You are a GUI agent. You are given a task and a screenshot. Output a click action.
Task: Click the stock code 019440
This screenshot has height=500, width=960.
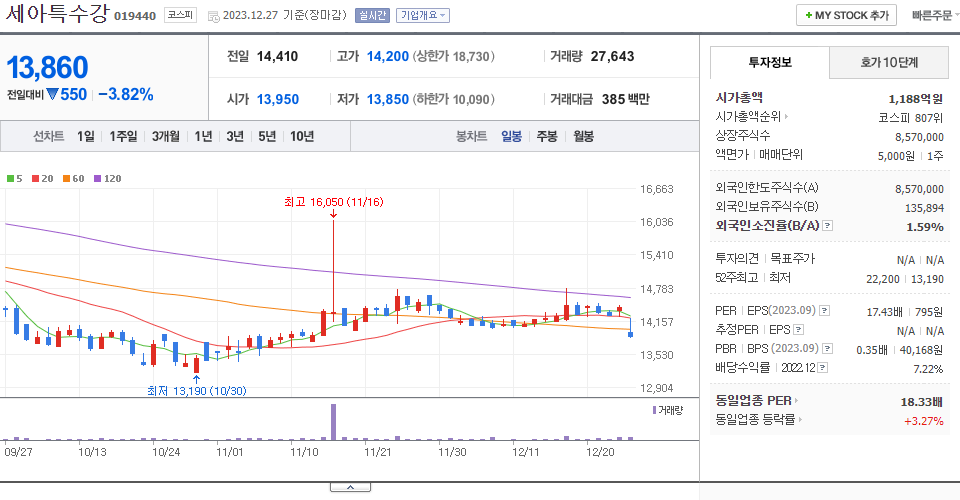pyautogui.click(x=135, y=16)
